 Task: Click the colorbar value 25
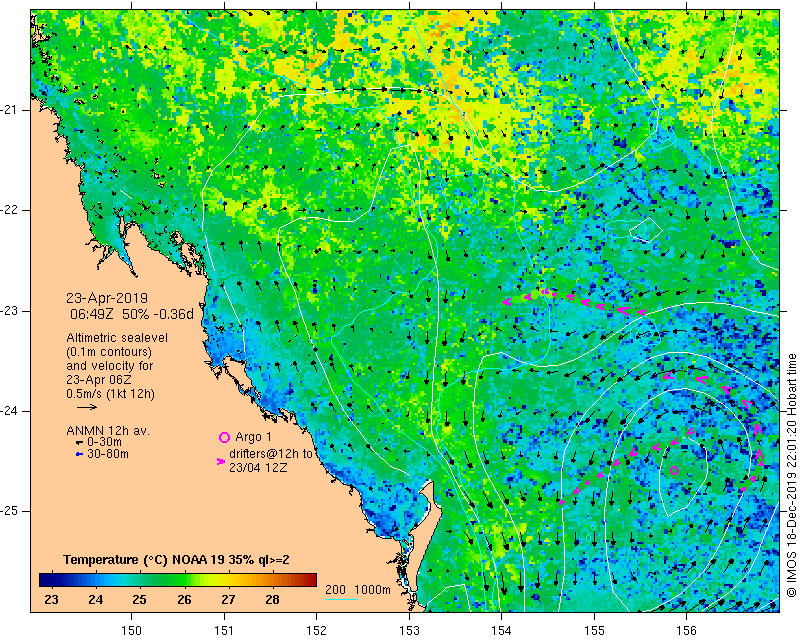[x=140, y=599]
